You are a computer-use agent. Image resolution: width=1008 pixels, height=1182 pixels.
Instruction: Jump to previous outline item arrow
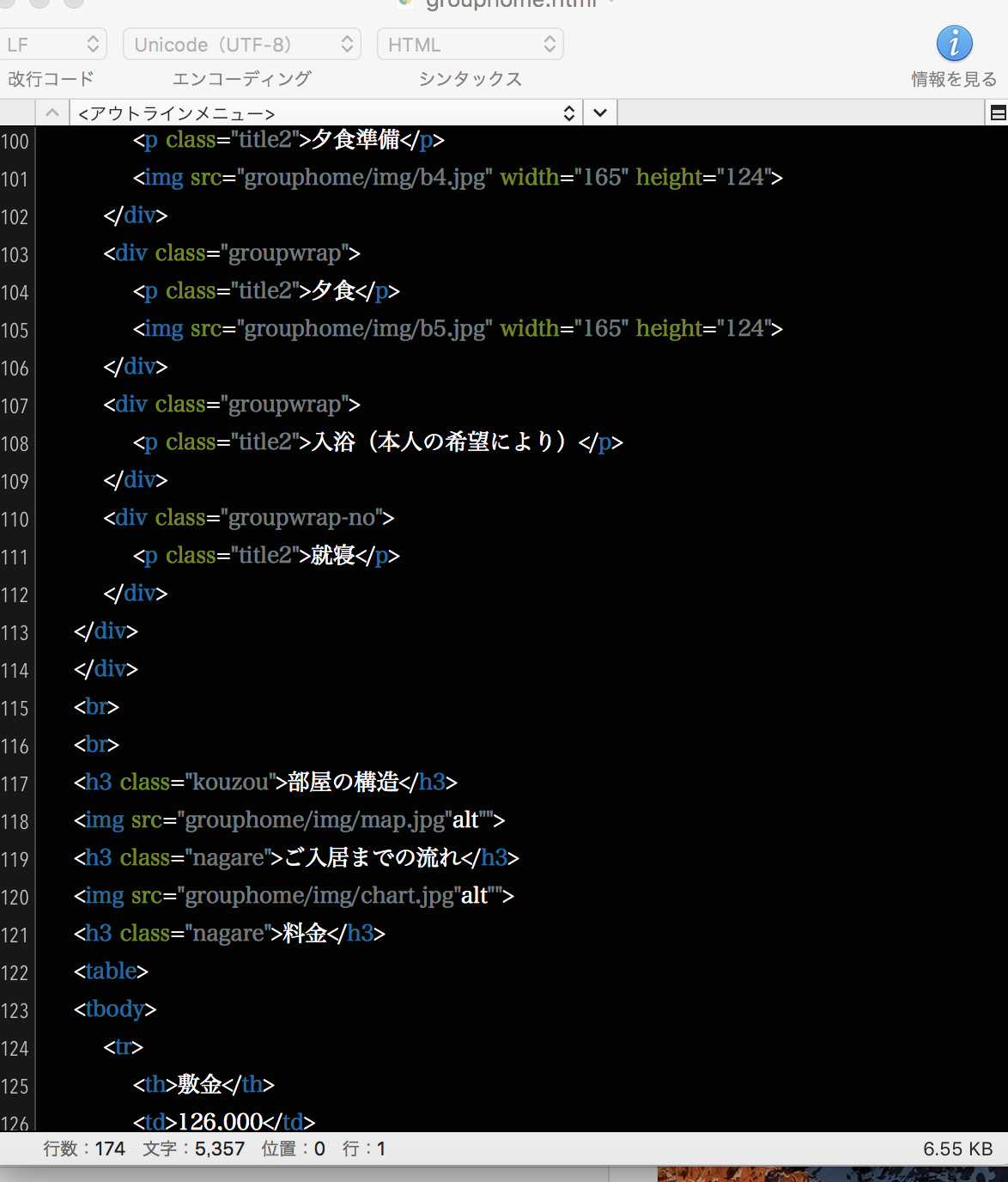(x=52, y=113)
